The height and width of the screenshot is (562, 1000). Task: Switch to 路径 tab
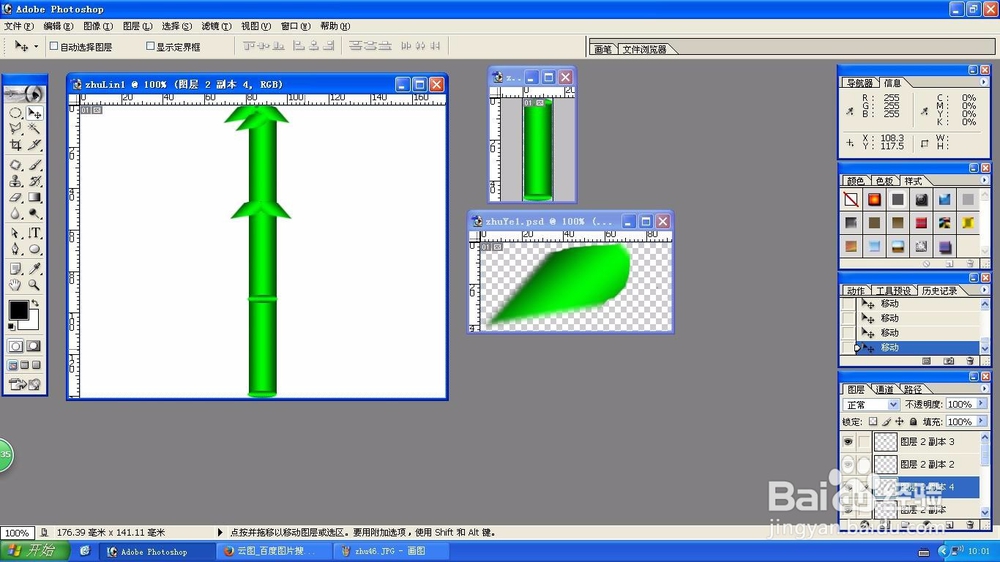click(x=913, y=389)
